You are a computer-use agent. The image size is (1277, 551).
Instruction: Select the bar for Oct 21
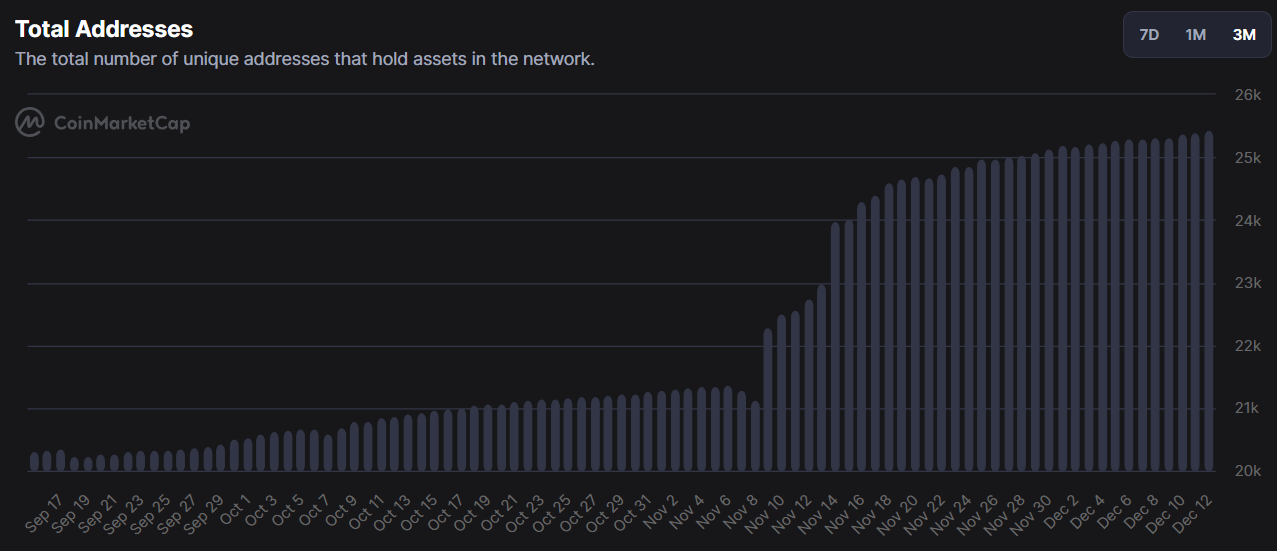(x=514, y=437)
